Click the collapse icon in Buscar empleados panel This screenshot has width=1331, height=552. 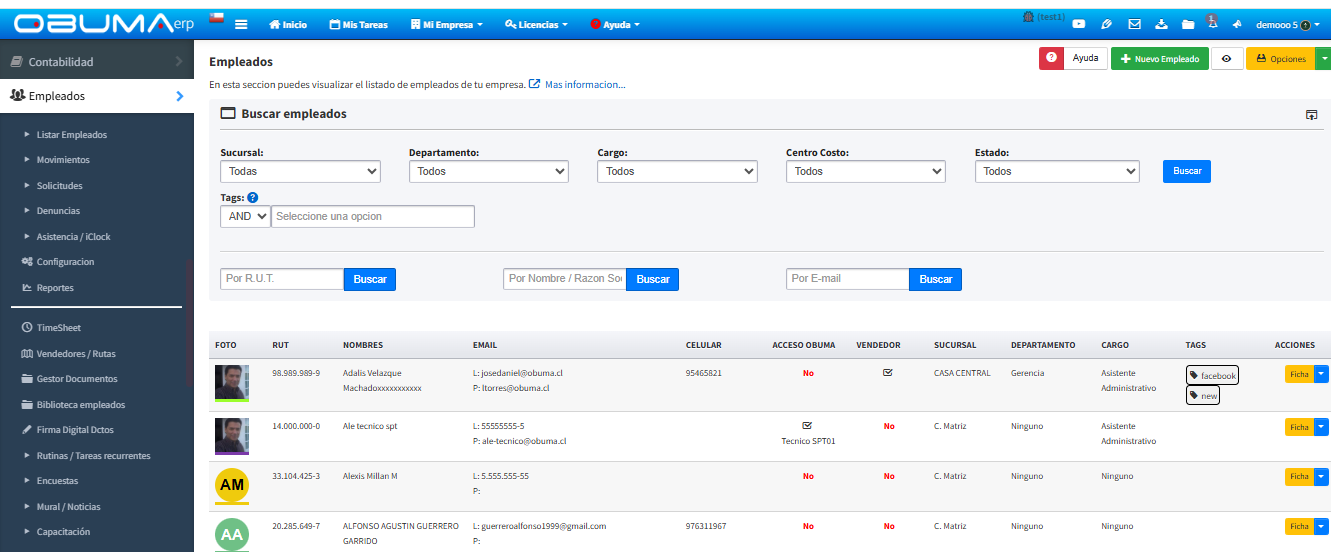point(1311,115)
